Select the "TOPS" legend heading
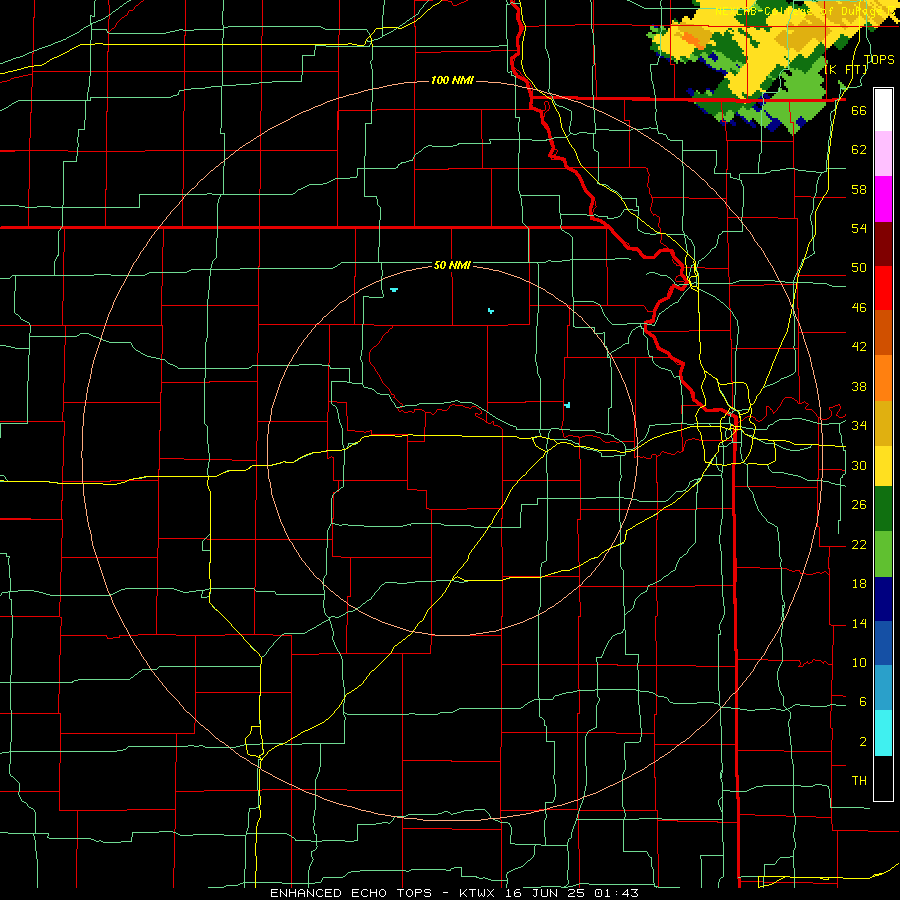900x900 pixels. (x=879, y=60)
